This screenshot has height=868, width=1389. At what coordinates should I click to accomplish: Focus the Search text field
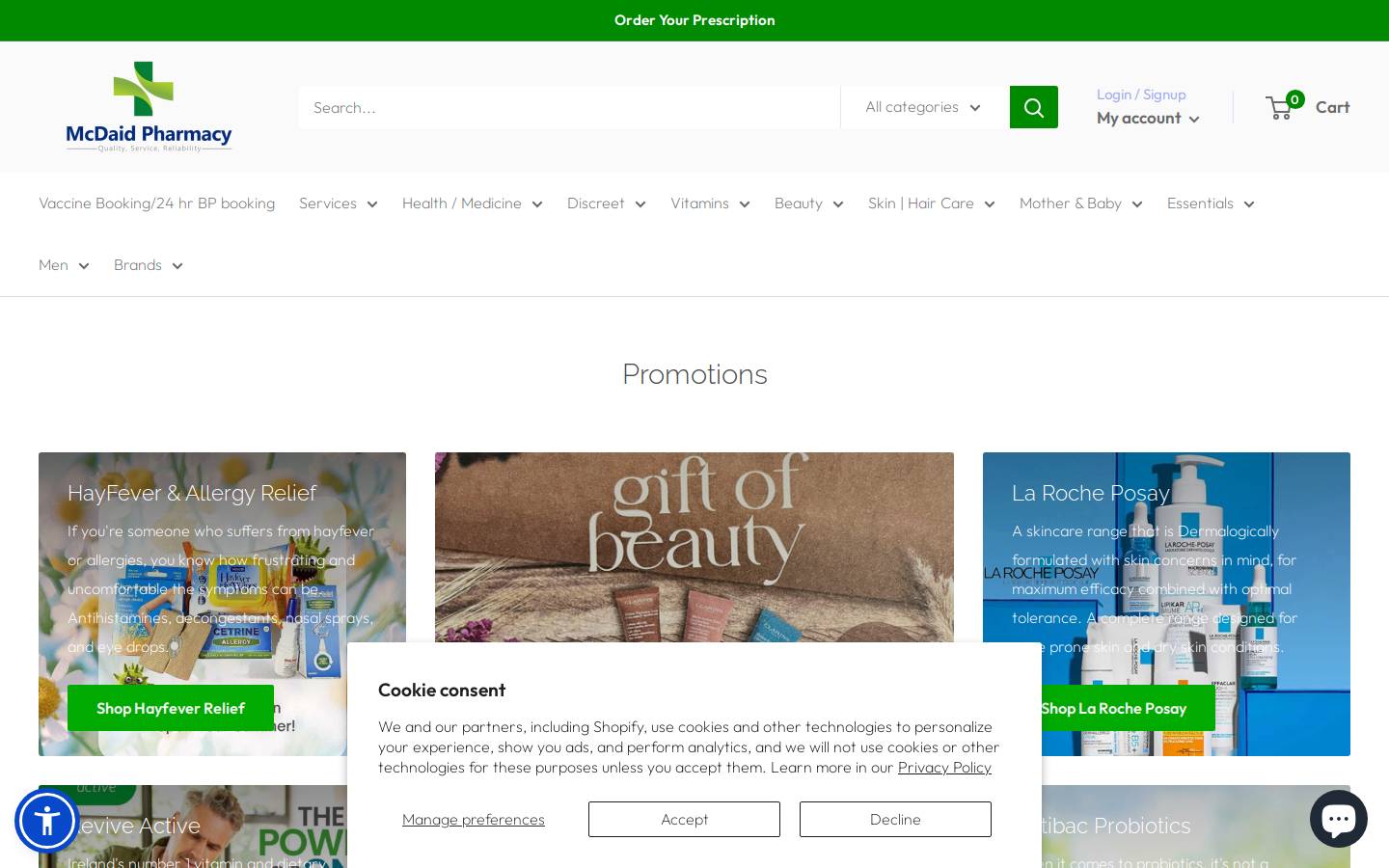[569, 107]
